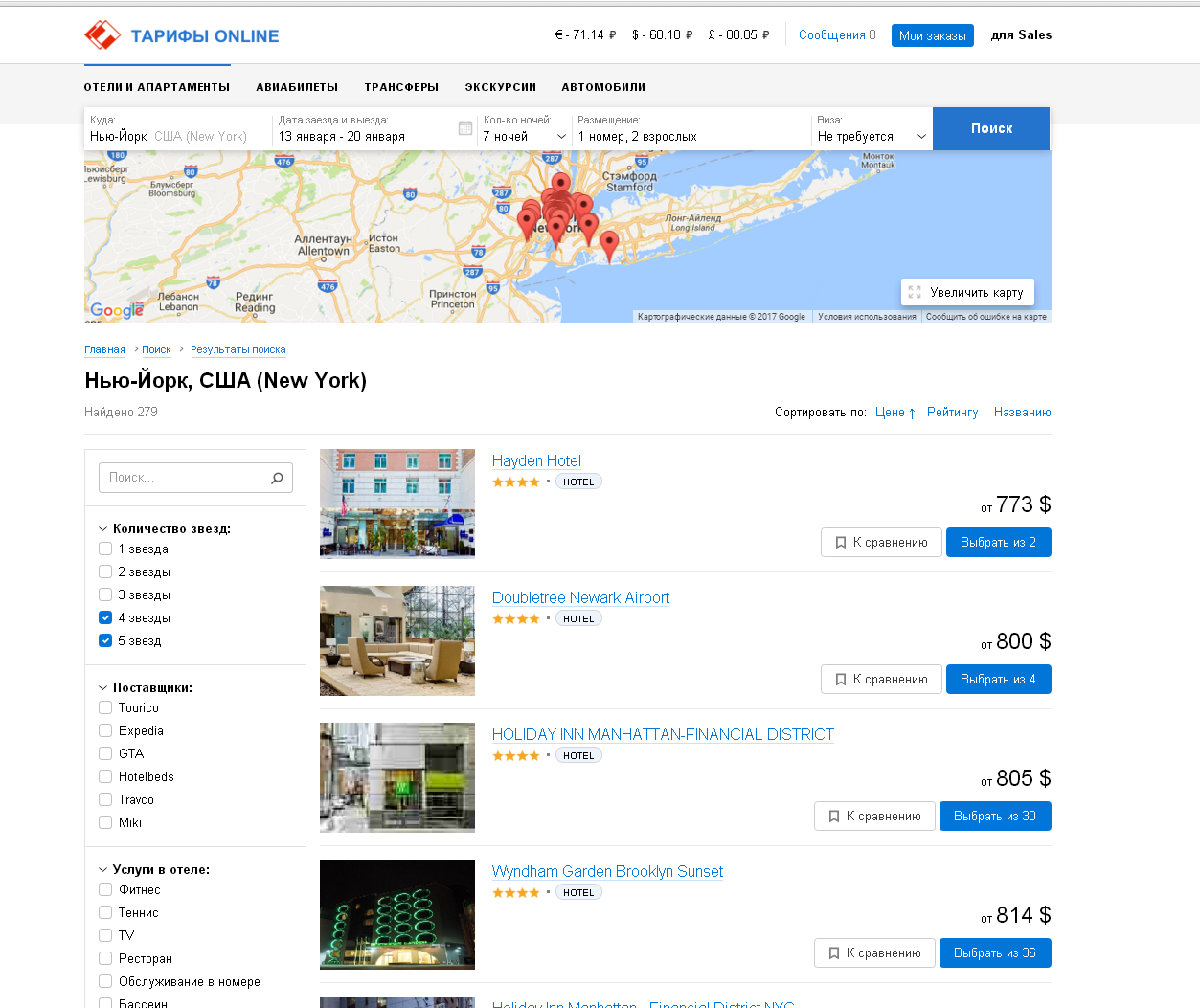Open Сообщения in the header
Screen dimensions: 1200x1008
pos(837,35)
